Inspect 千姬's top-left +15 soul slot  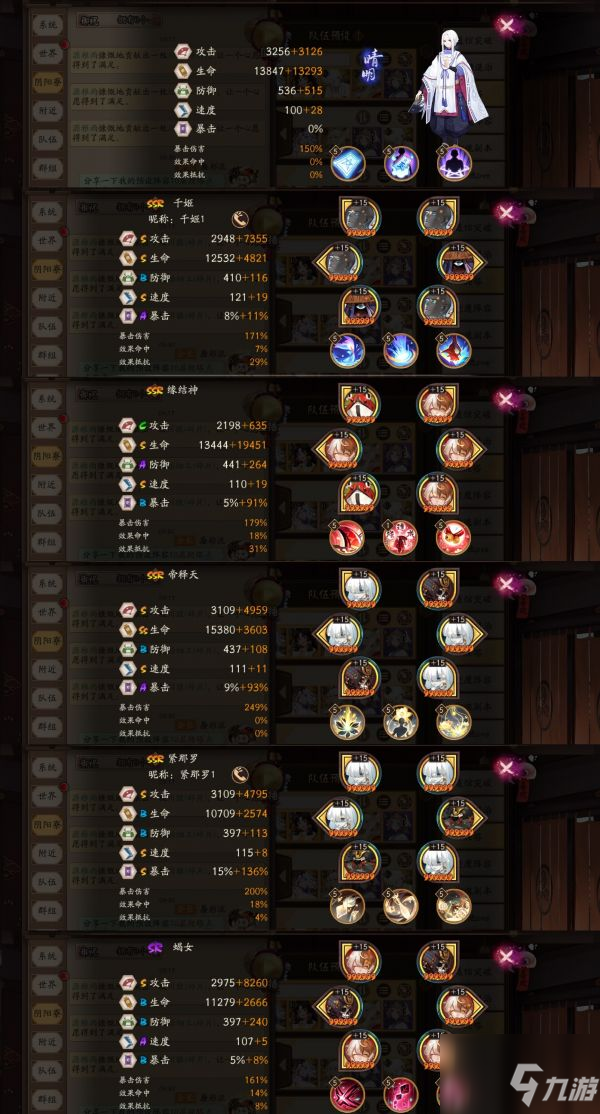pyautogui.click(x=359, y=217)
